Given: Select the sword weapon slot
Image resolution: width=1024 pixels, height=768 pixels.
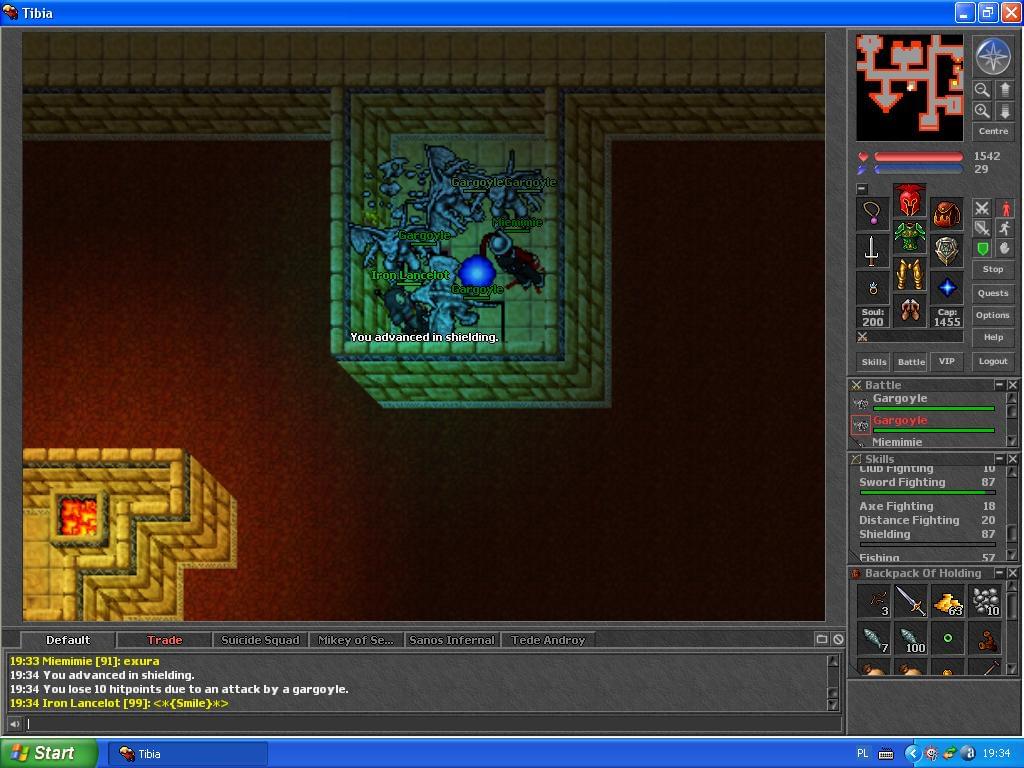Looking at the screenshot, I should [x=873, y=251].
